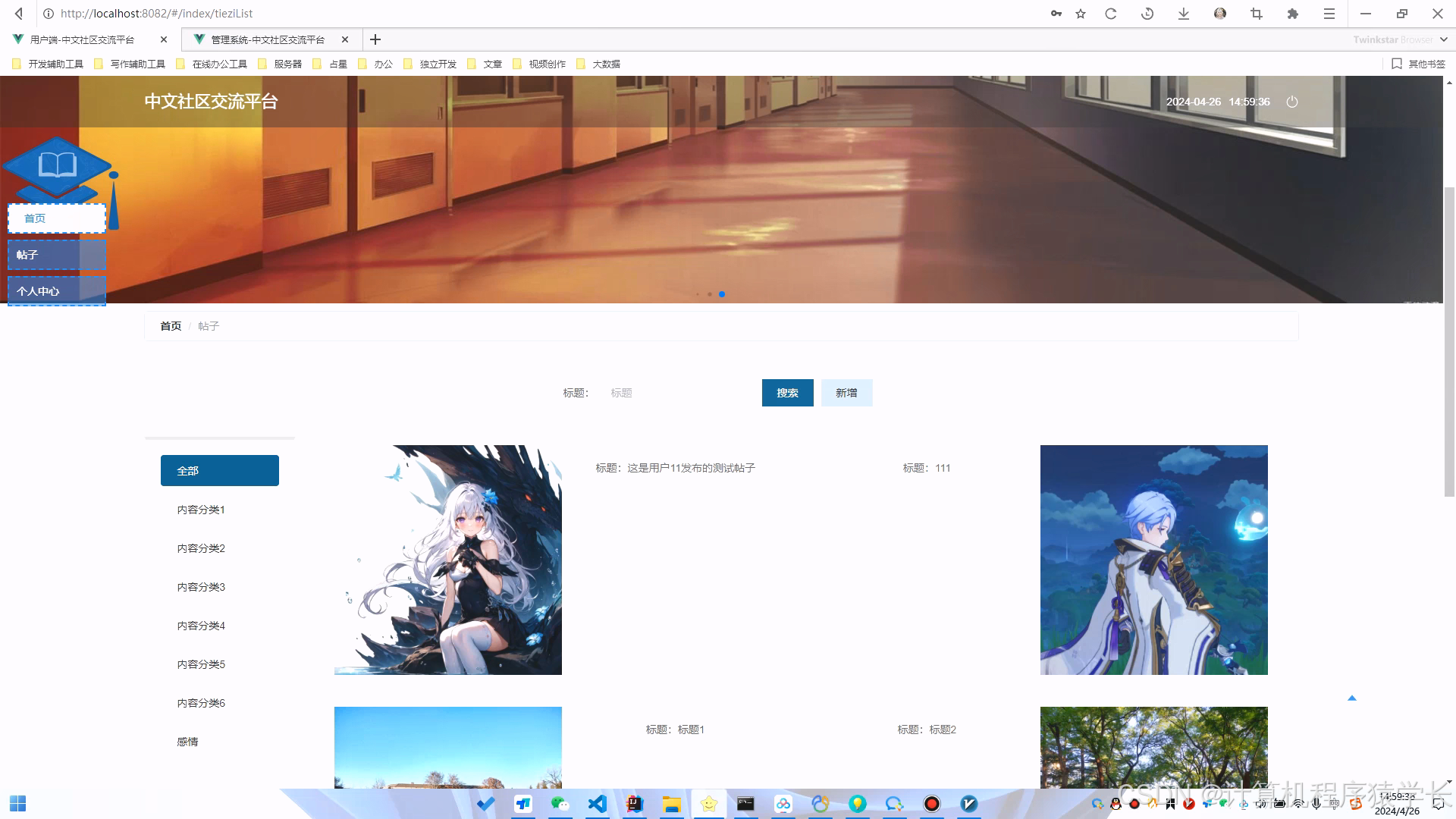Expand the tab list chevron dropdown

pos(1444,39)
